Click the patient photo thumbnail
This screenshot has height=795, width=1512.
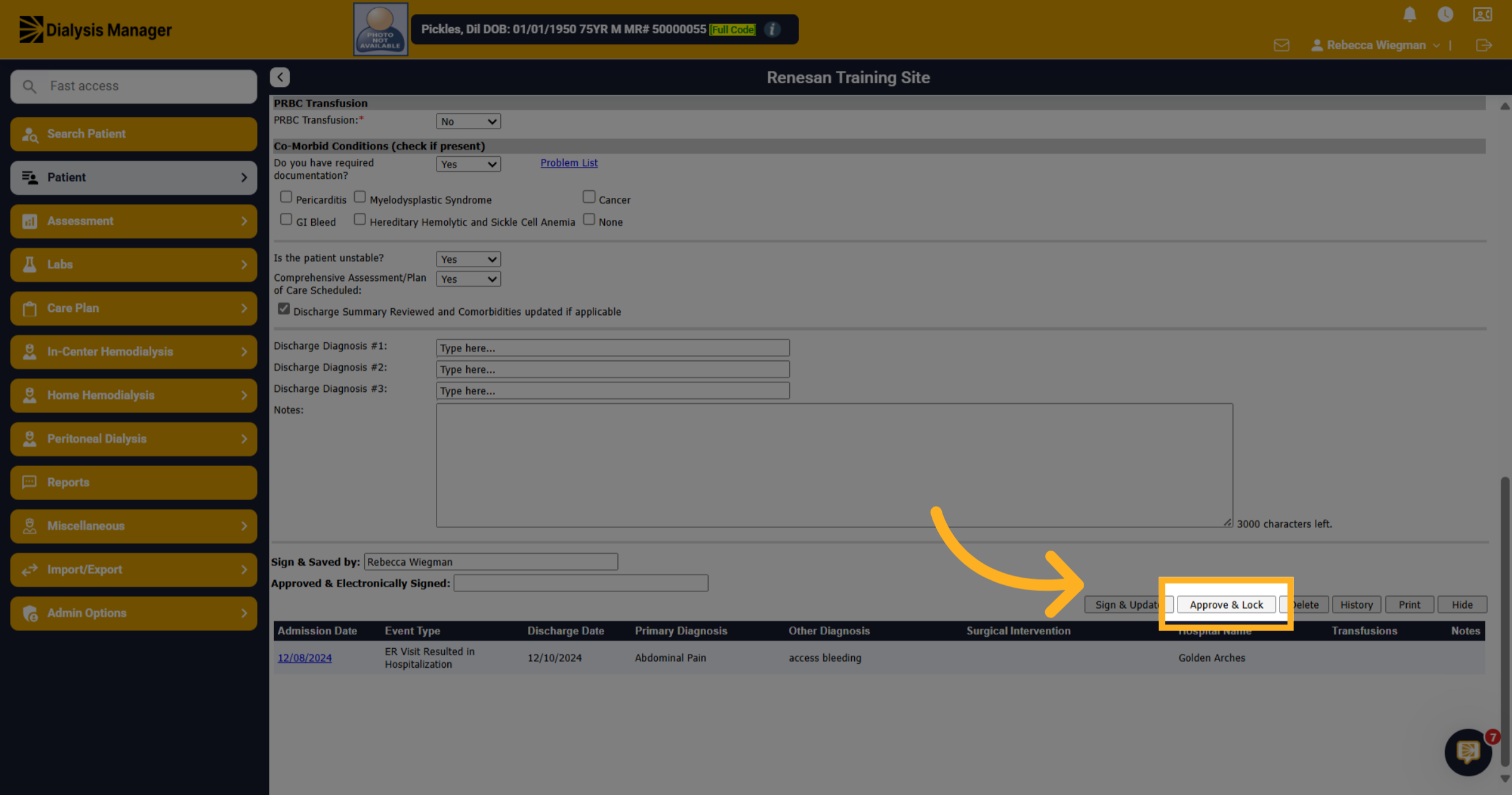point(381,29)
